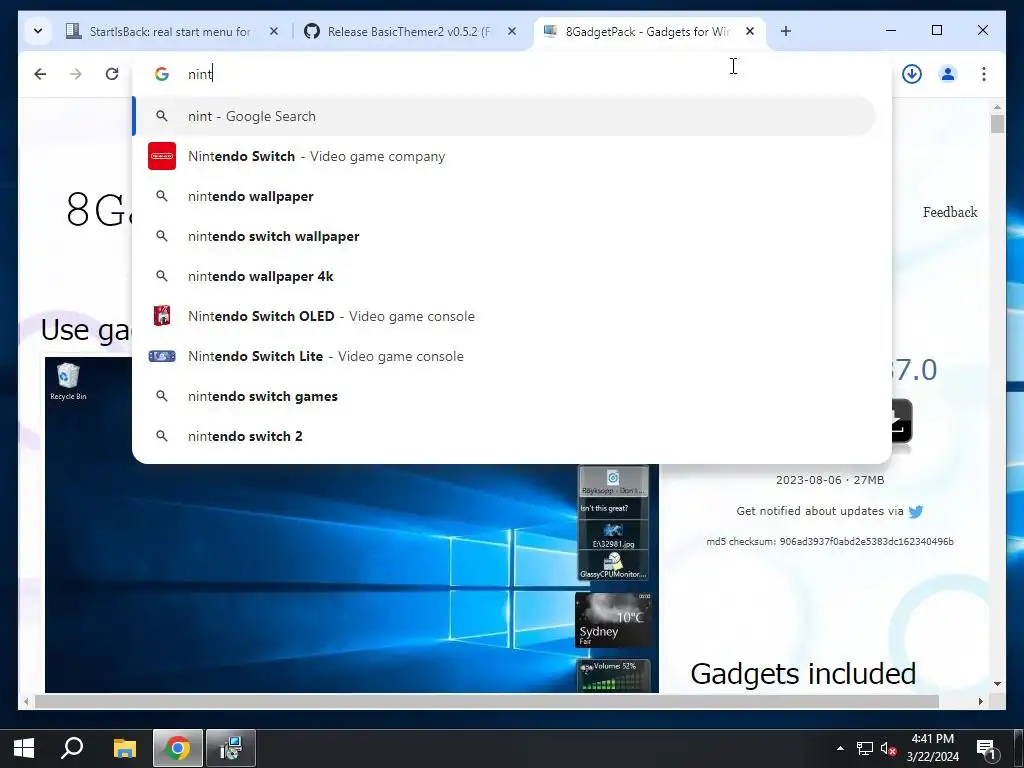This screenshot has width=1024, height=768.
Task: Click the '2023-08-06 · 27MB' release info
Action: pyautogui.click(x=829, y=480)
